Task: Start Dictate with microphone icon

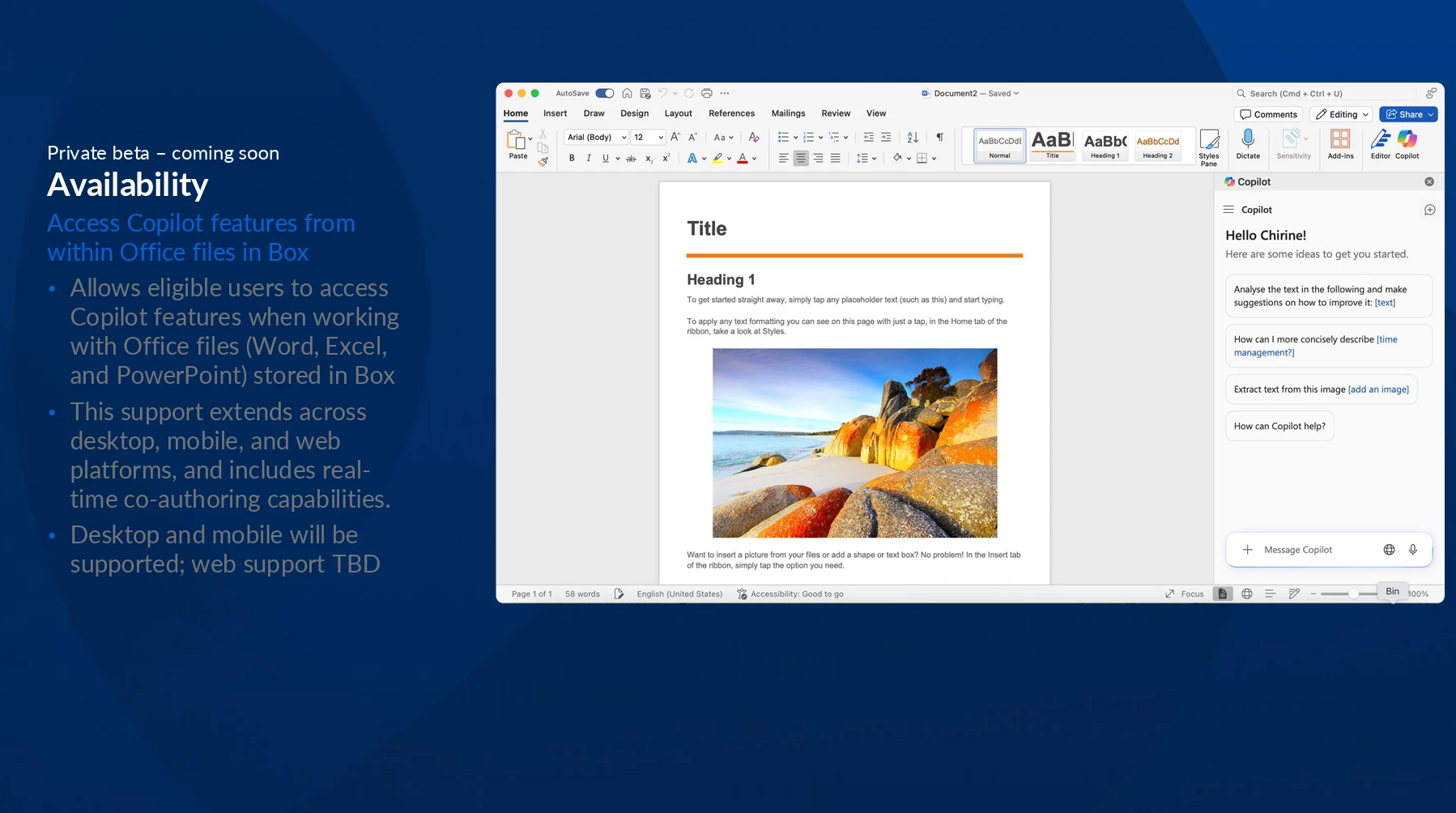Action: tap(1248, 144)
